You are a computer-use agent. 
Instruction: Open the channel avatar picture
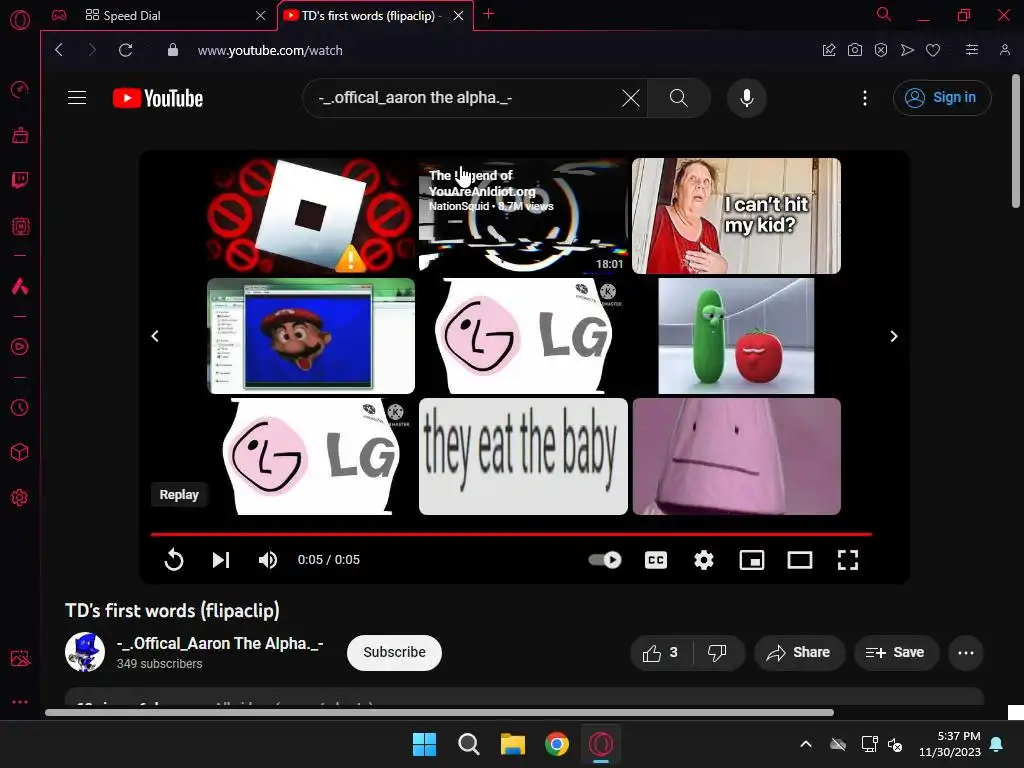85,652
